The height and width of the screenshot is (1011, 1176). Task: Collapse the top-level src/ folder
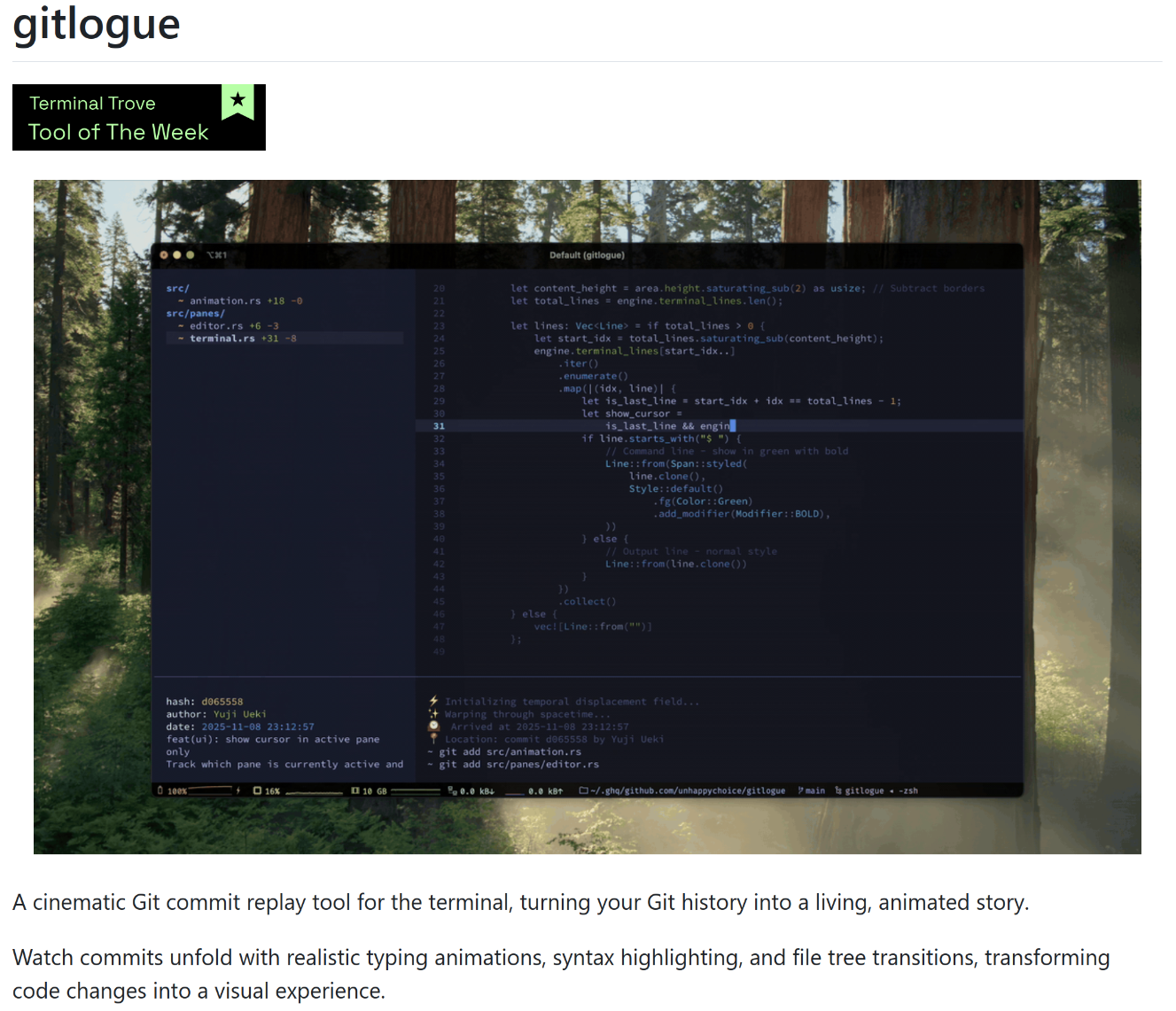(x=177, y=289)
